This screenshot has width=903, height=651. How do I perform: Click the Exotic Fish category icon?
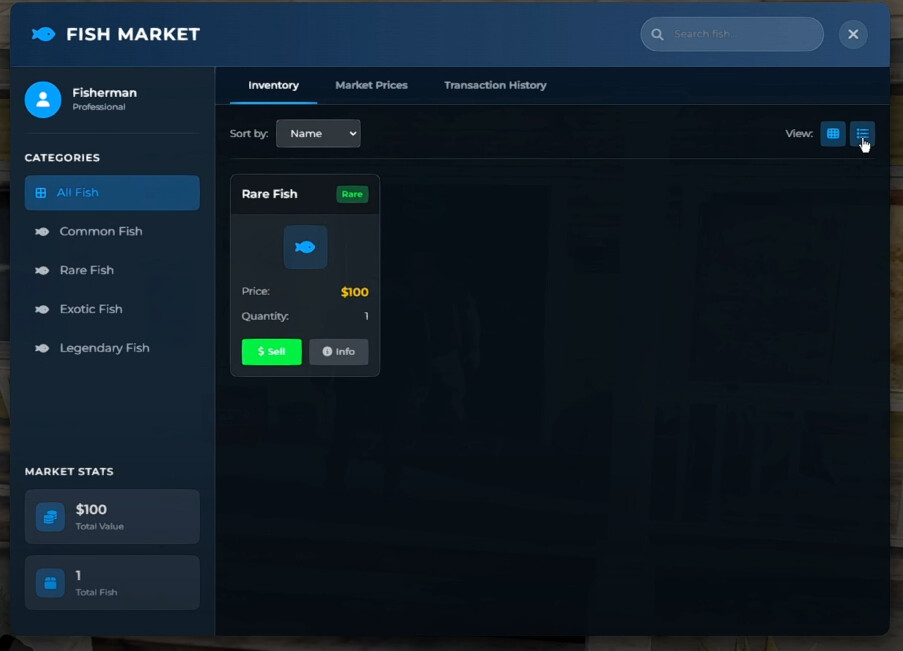tap(40, 309)
